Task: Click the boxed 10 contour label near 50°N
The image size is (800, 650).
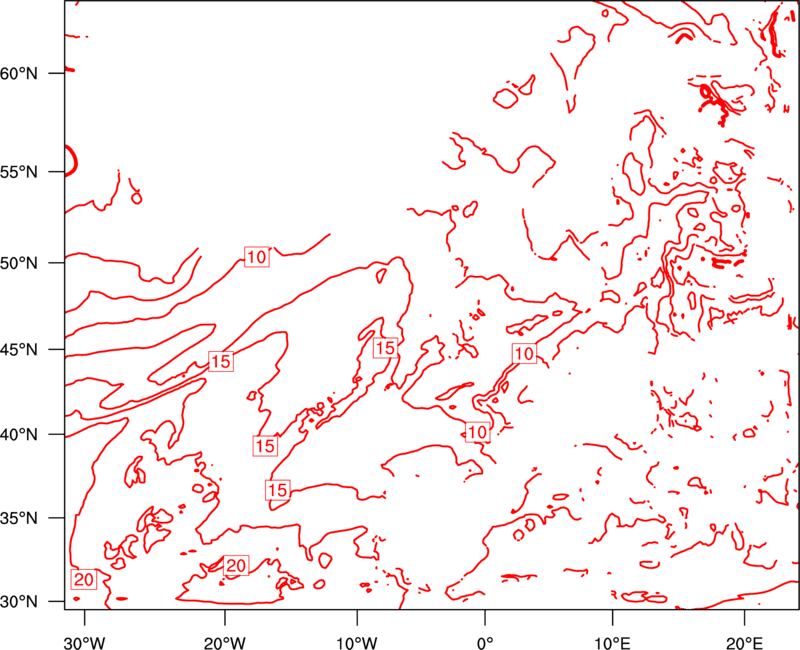Action: [x=257, y=257]
